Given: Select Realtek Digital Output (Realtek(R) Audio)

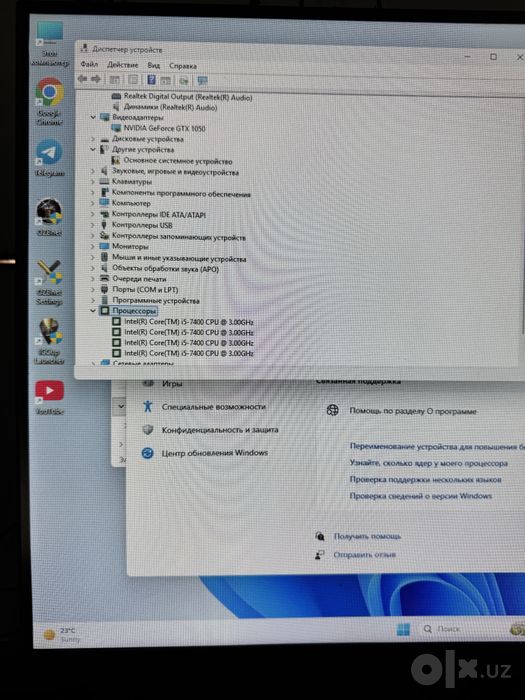Looking at the screenshot, I should (x=188, y=97).
